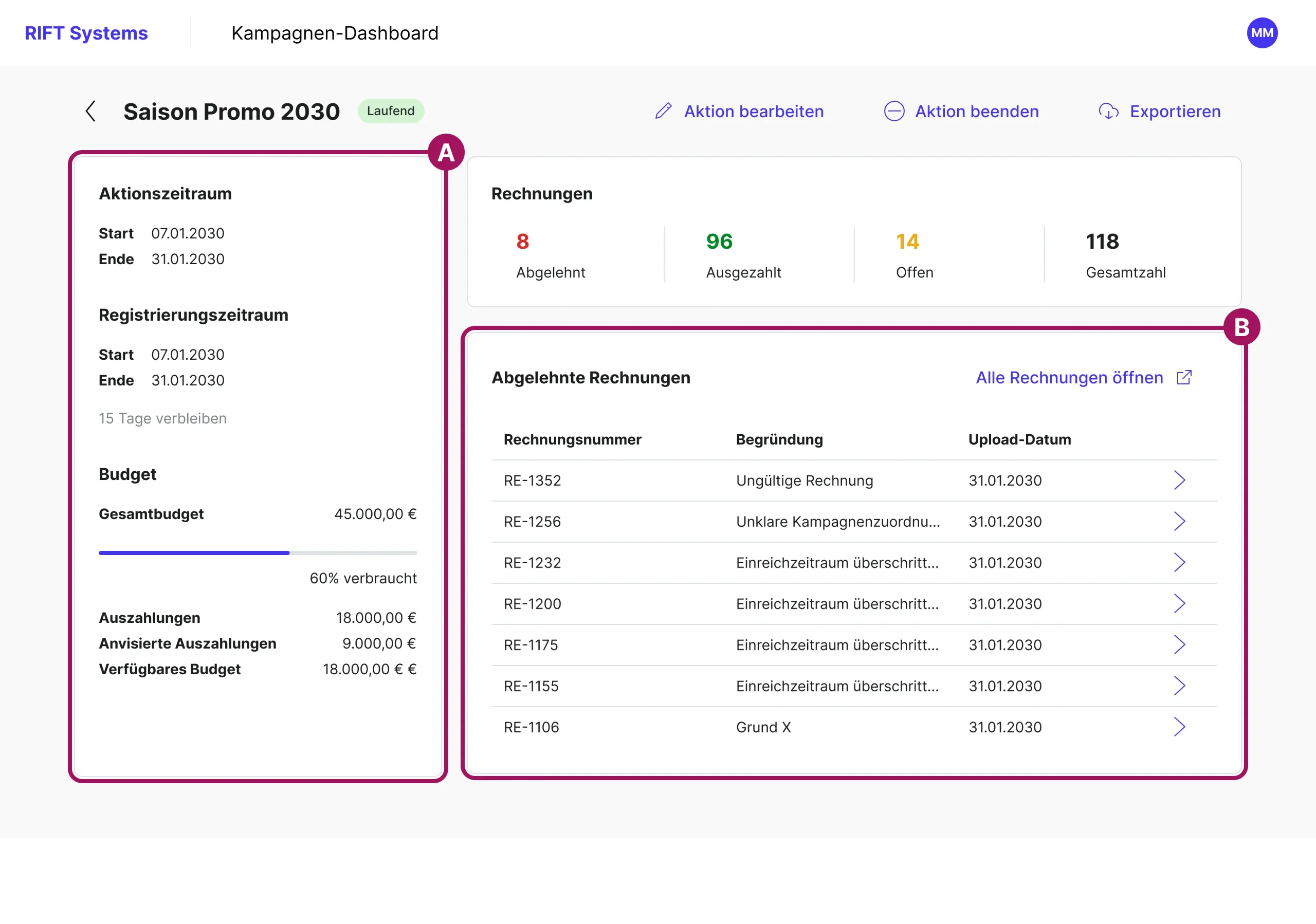The width and height of the screenshot is (1316, 924).
Task: Click invoice number RE-1200
Action: [533, 604]
